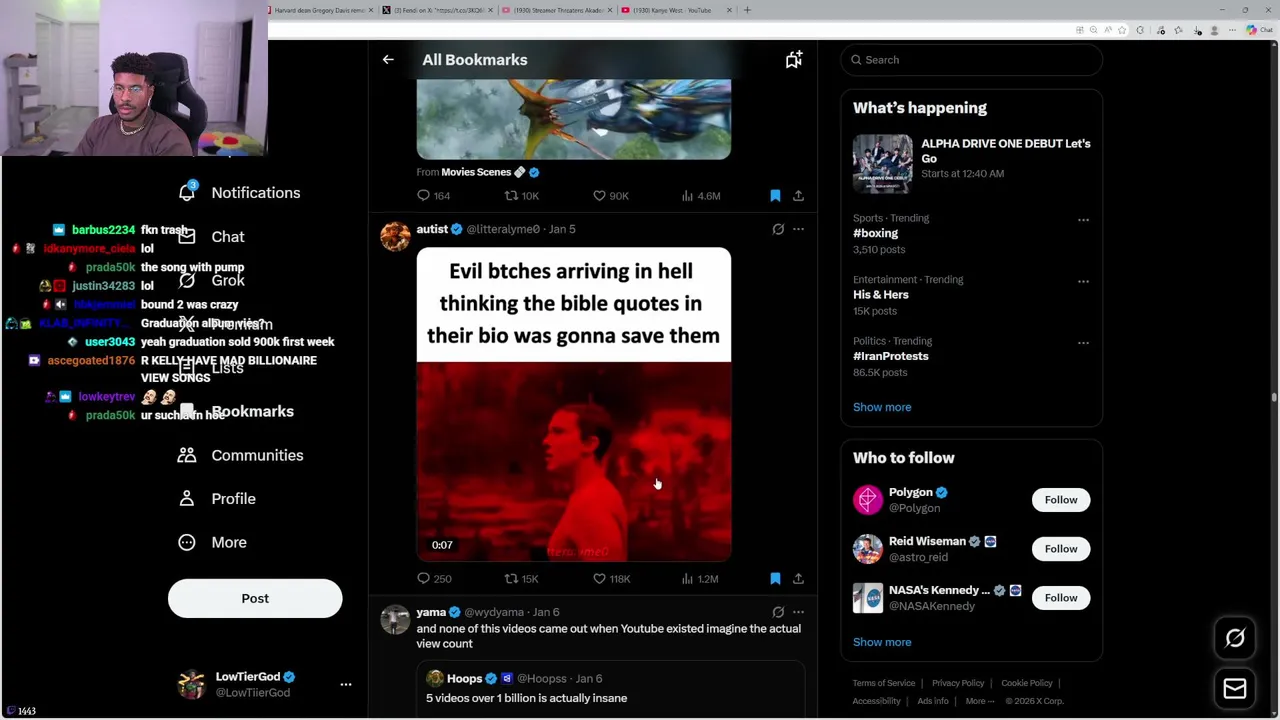Go to Profile in the sidebar
Screen dimensions: 1280x720
coord(233,499)
